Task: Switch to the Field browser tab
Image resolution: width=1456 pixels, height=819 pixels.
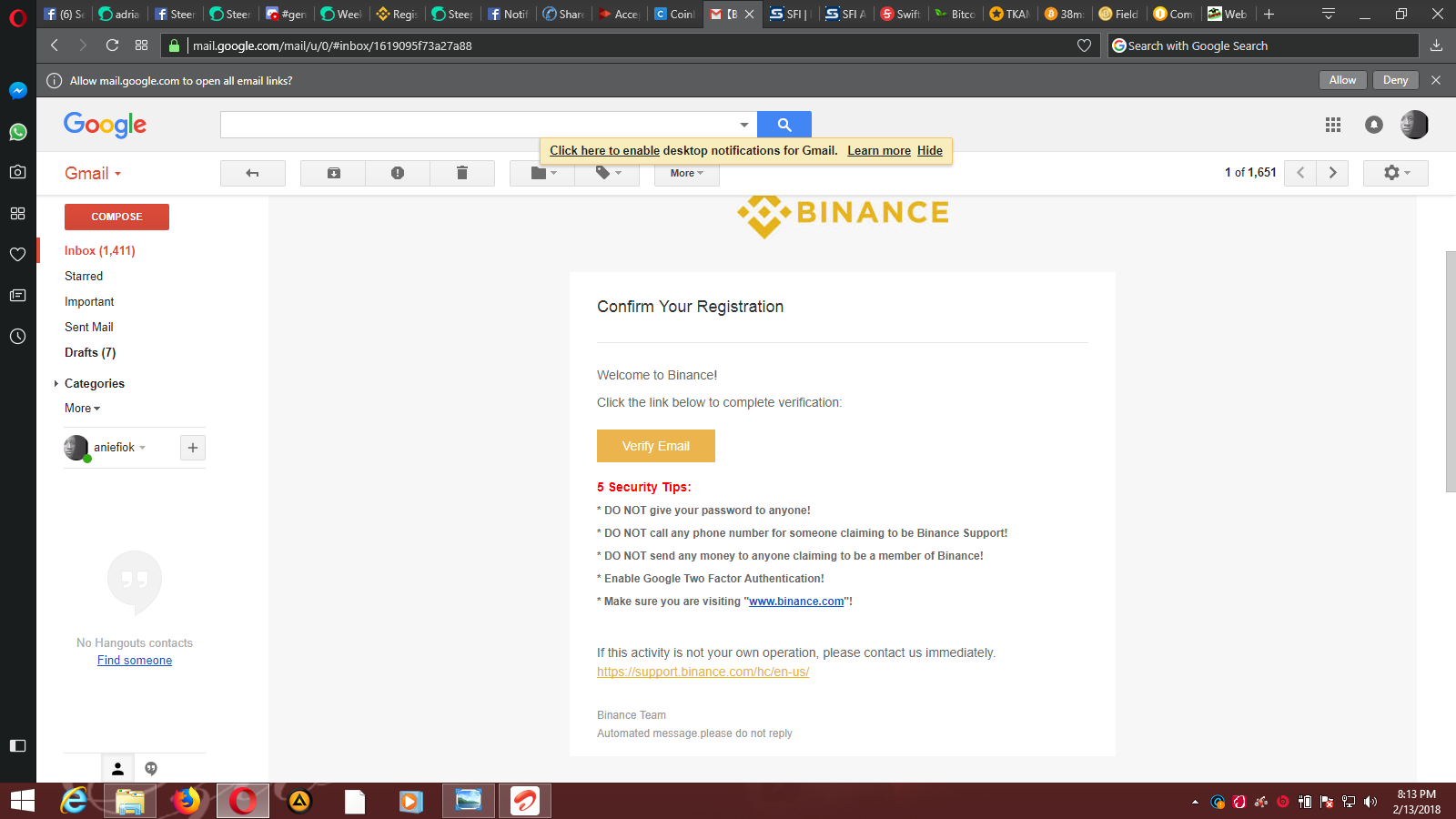Action: click(1119, 14)
